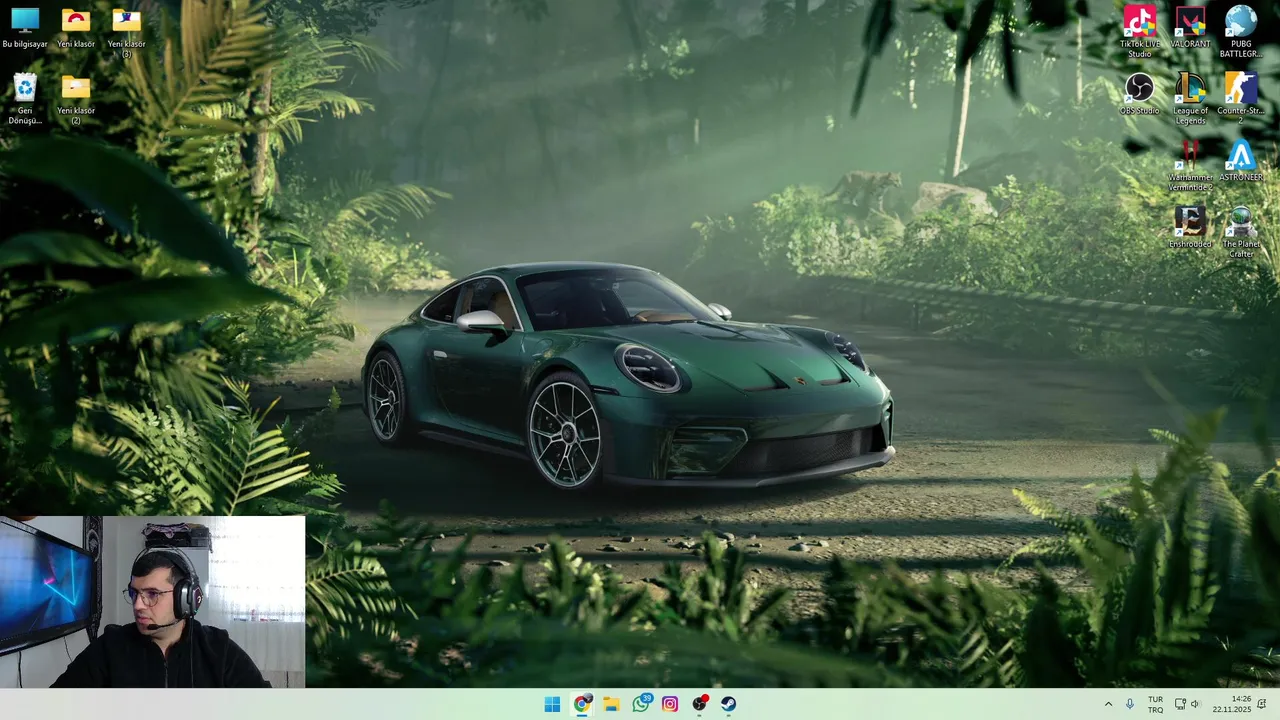
Task: Open File Explorer from the taskbar
Action: [611, 704]
